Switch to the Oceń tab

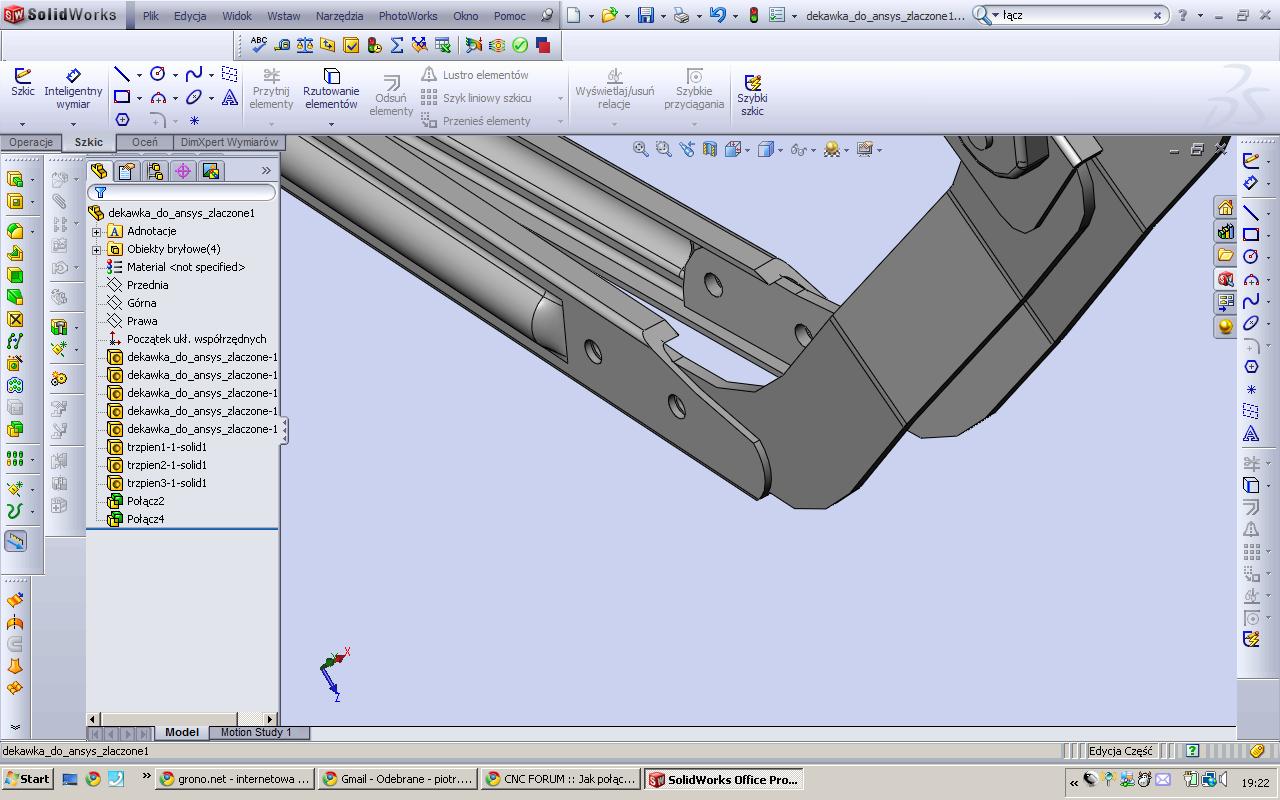(145, 142)
